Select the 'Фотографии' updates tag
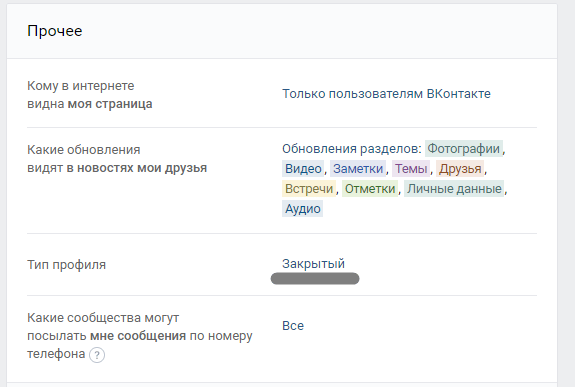Image resolution: width=575 pixels, height=387 pixels. [x=464, y=149]
